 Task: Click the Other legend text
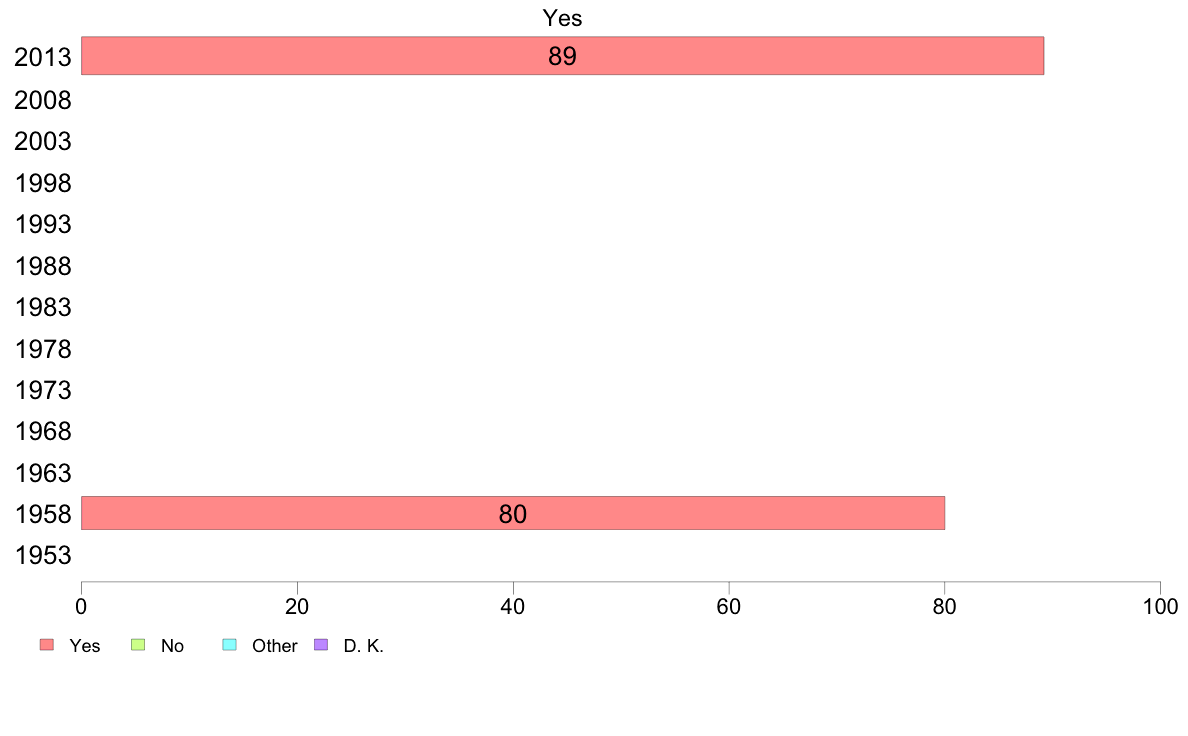tap(274, 646)
